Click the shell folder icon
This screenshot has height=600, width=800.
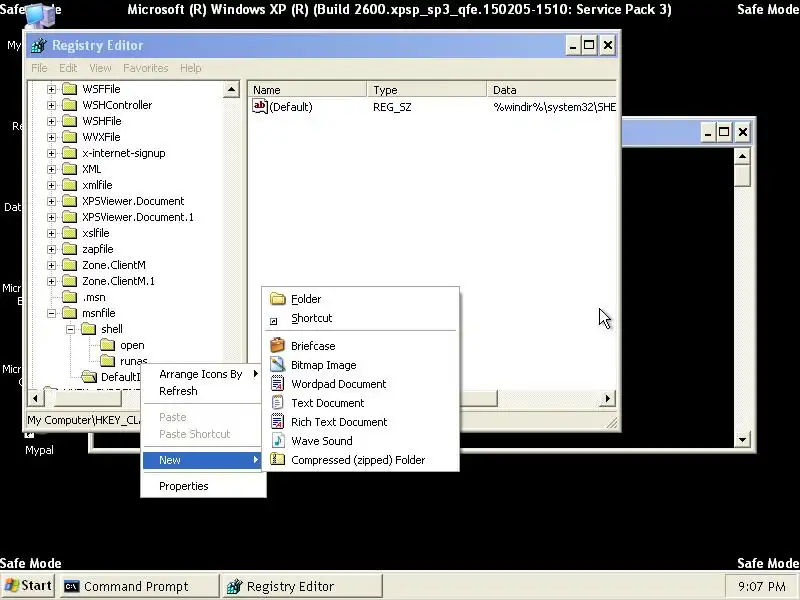89,329
